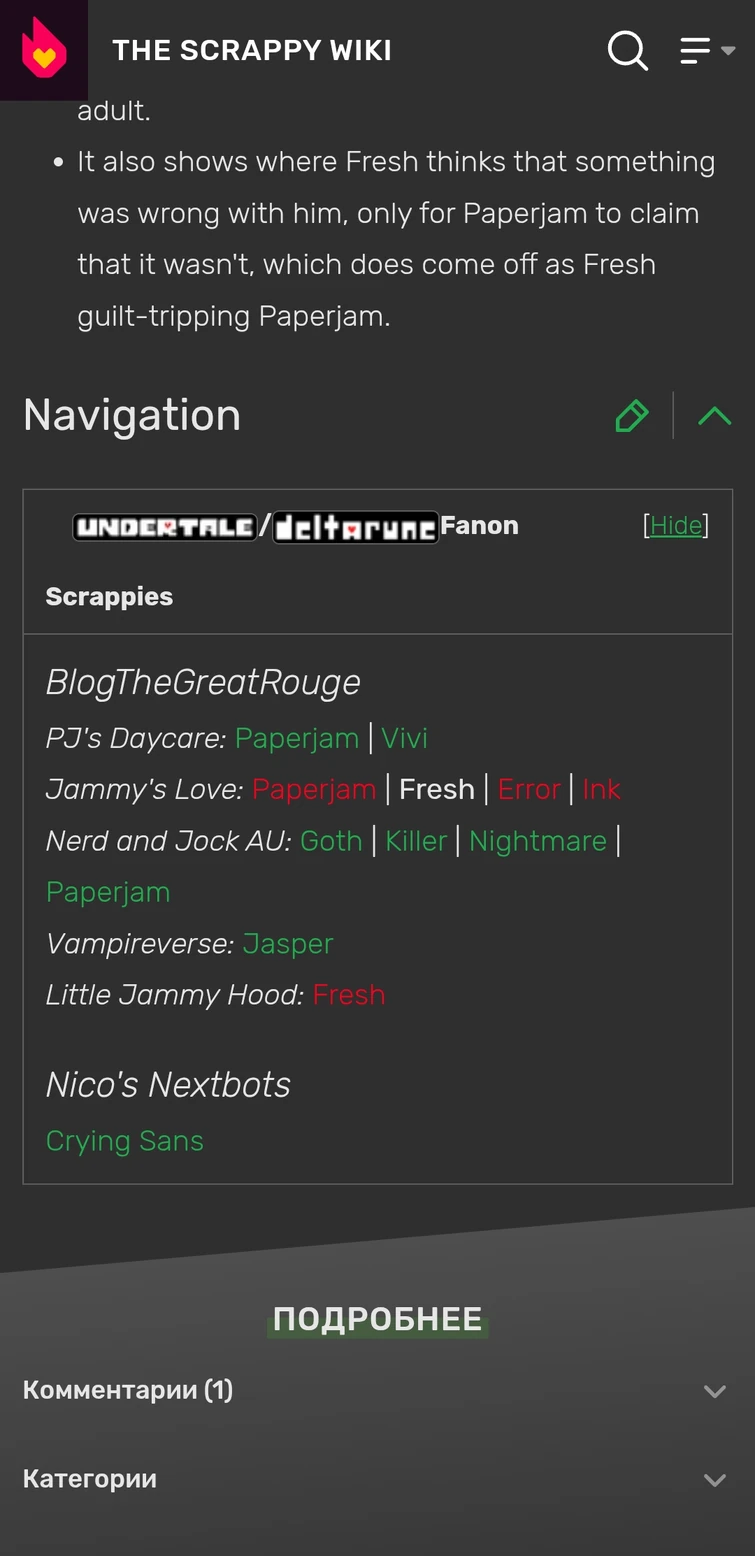Collapse the Navigation section chevron
This screenshot has height=1556, width=755.
click(x=714, y=416)
